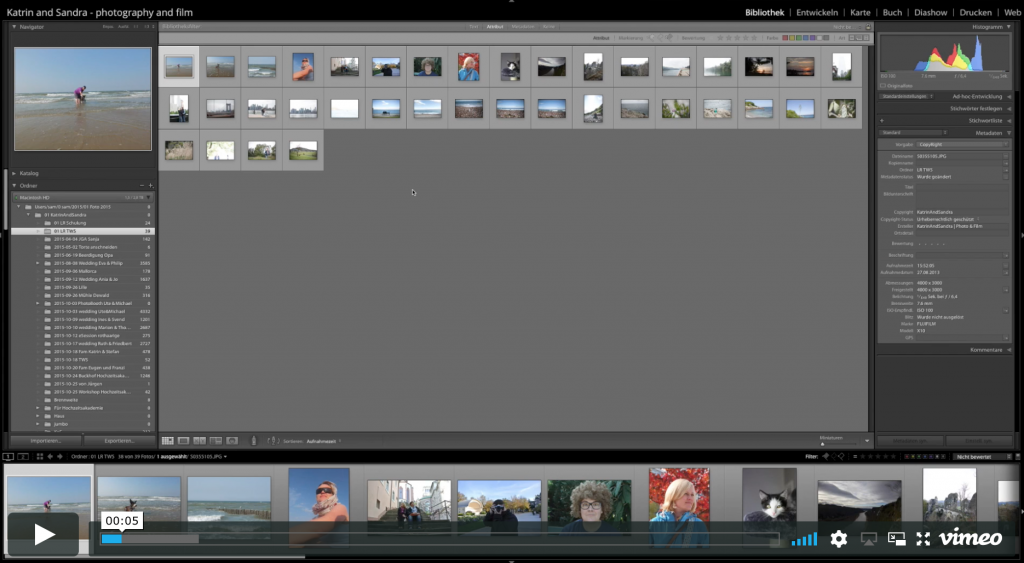Toggle the Art videos filter

867,38
